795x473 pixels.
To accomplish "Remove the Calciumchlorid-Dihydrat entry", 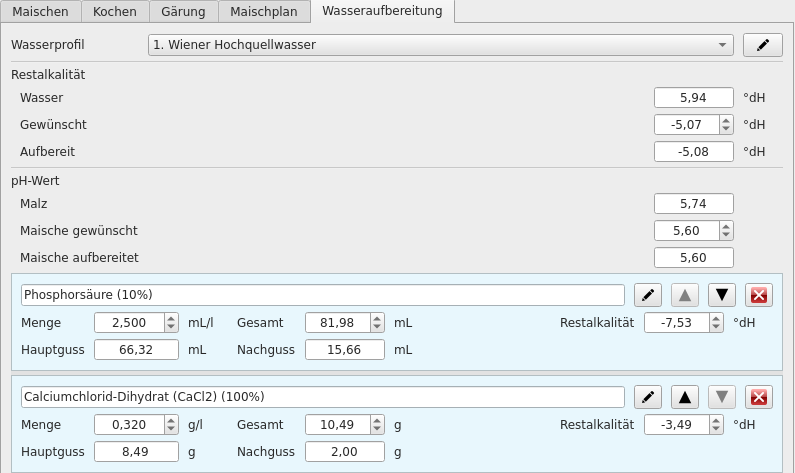I will pos(759,397).
